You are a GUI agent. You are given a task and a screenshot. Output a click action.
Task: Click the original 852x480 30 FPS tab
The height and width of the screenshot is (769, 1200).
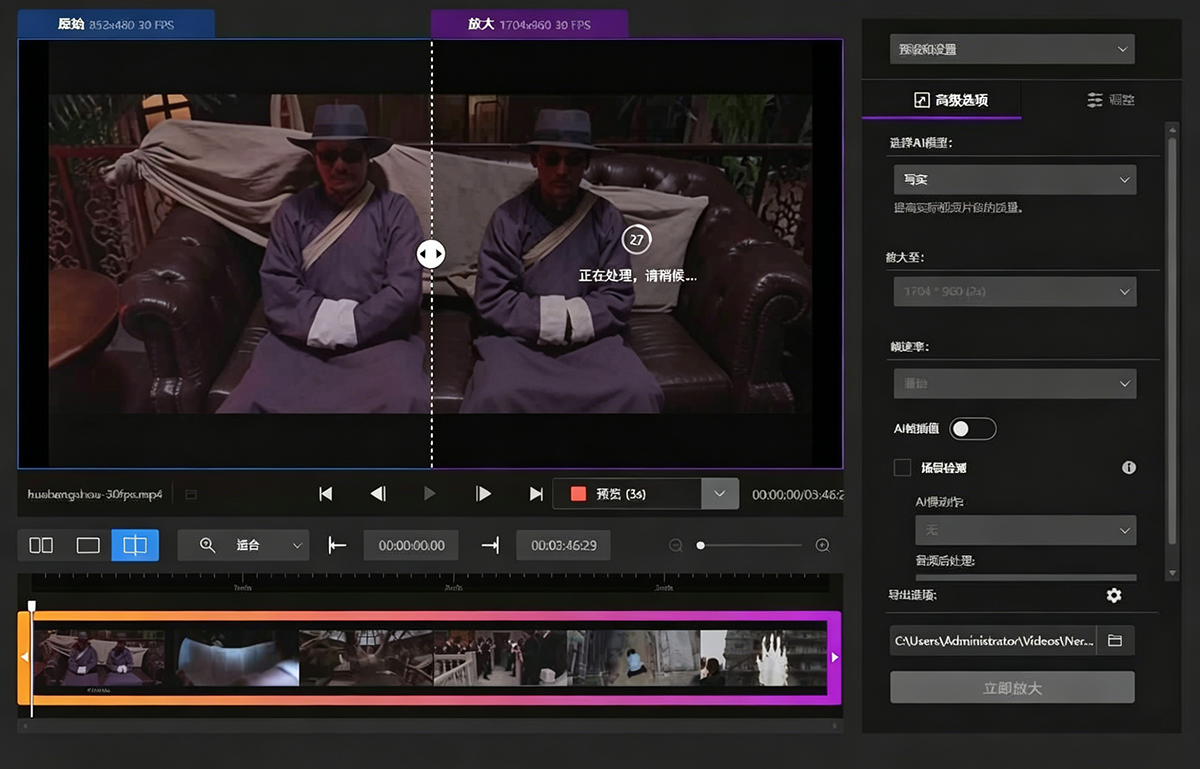click(x=116, y=24)
